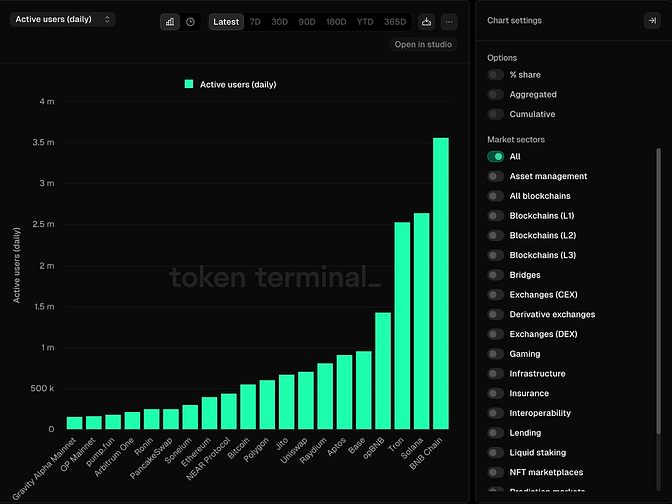Image resolution: width=672 pixels, height=504 pixels.
Task: Enable Derivative exchanges toggle
Action: click(495, 314)
